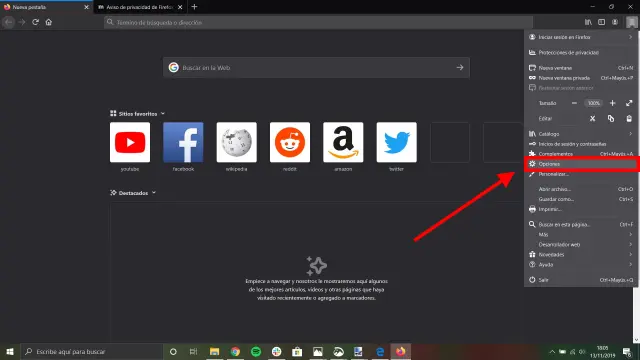
Task: Close the Aviso de privacidad tab
Action: (180, 7)
